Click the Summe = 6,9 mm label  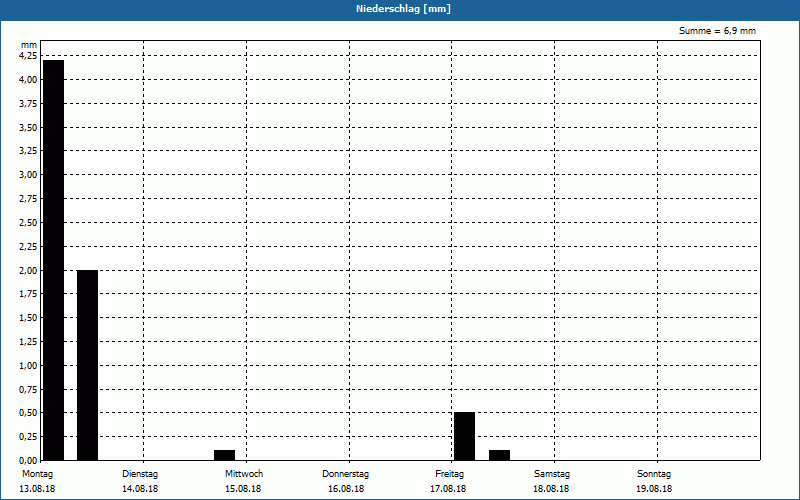point(717,31)
